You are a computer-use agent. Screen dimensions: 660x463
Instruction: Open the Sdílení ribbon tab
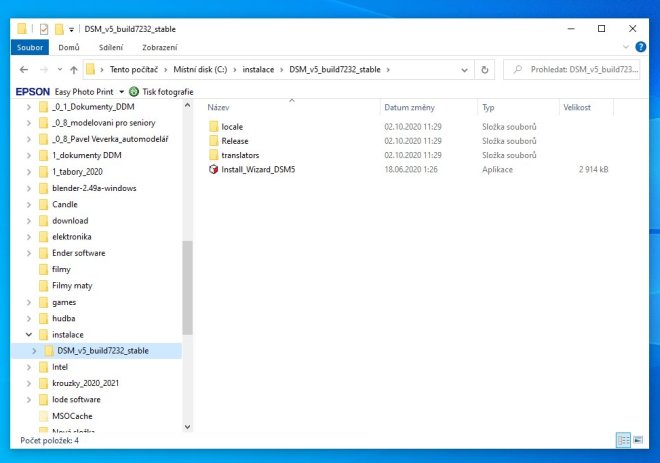click(x=111, y=47)
